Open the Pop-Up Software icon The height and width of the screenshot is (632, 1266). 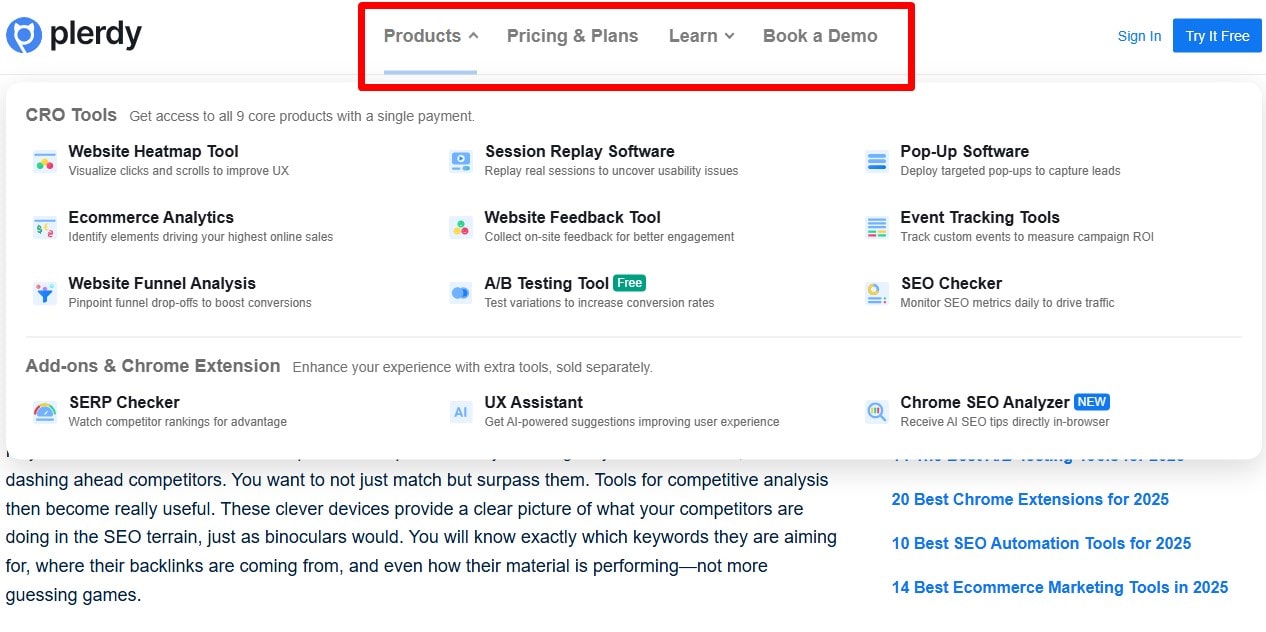point(876,160)
